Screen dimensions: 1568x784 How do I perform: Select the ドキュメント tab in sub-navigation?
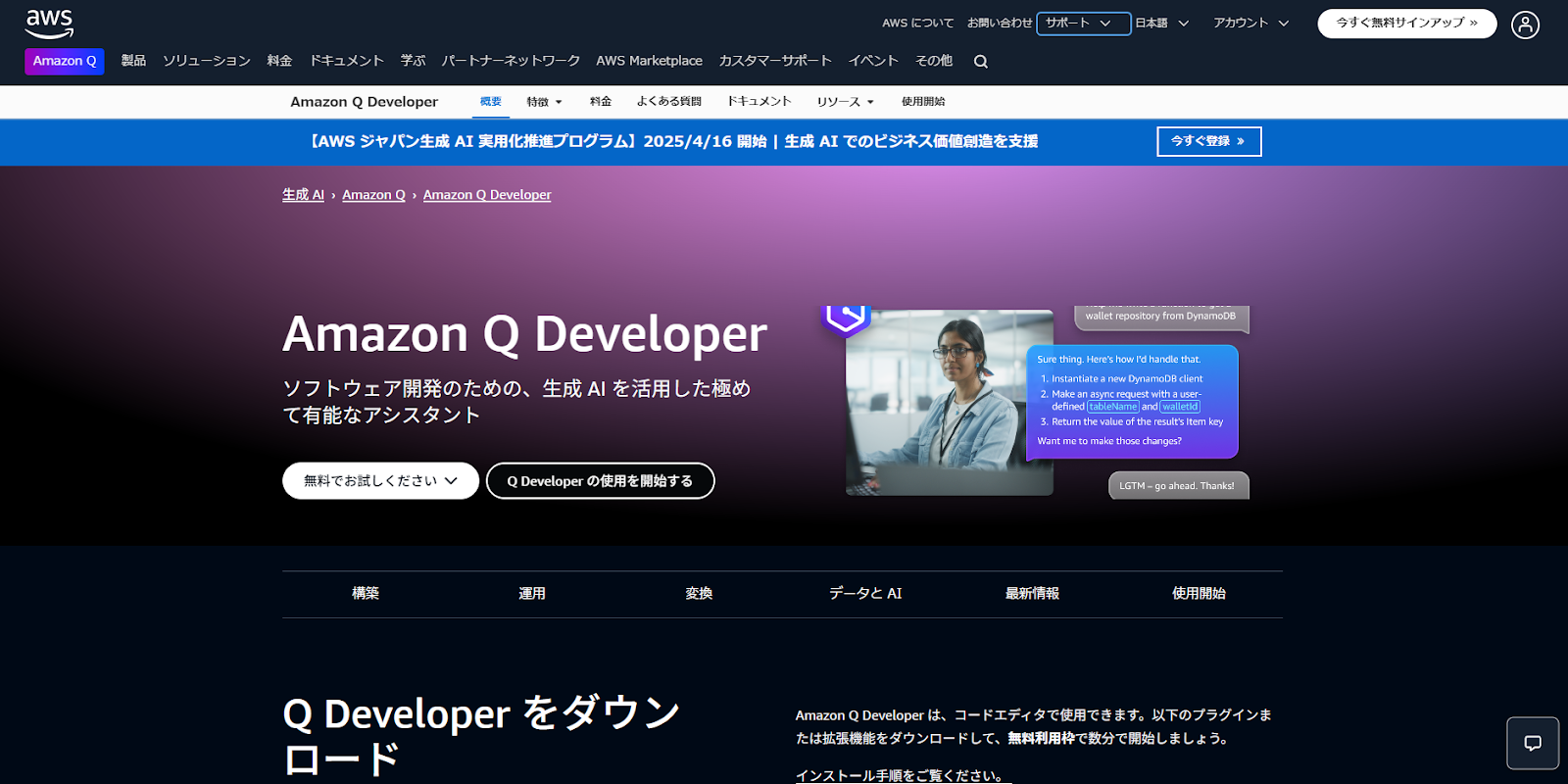click(x=759, y=102)
